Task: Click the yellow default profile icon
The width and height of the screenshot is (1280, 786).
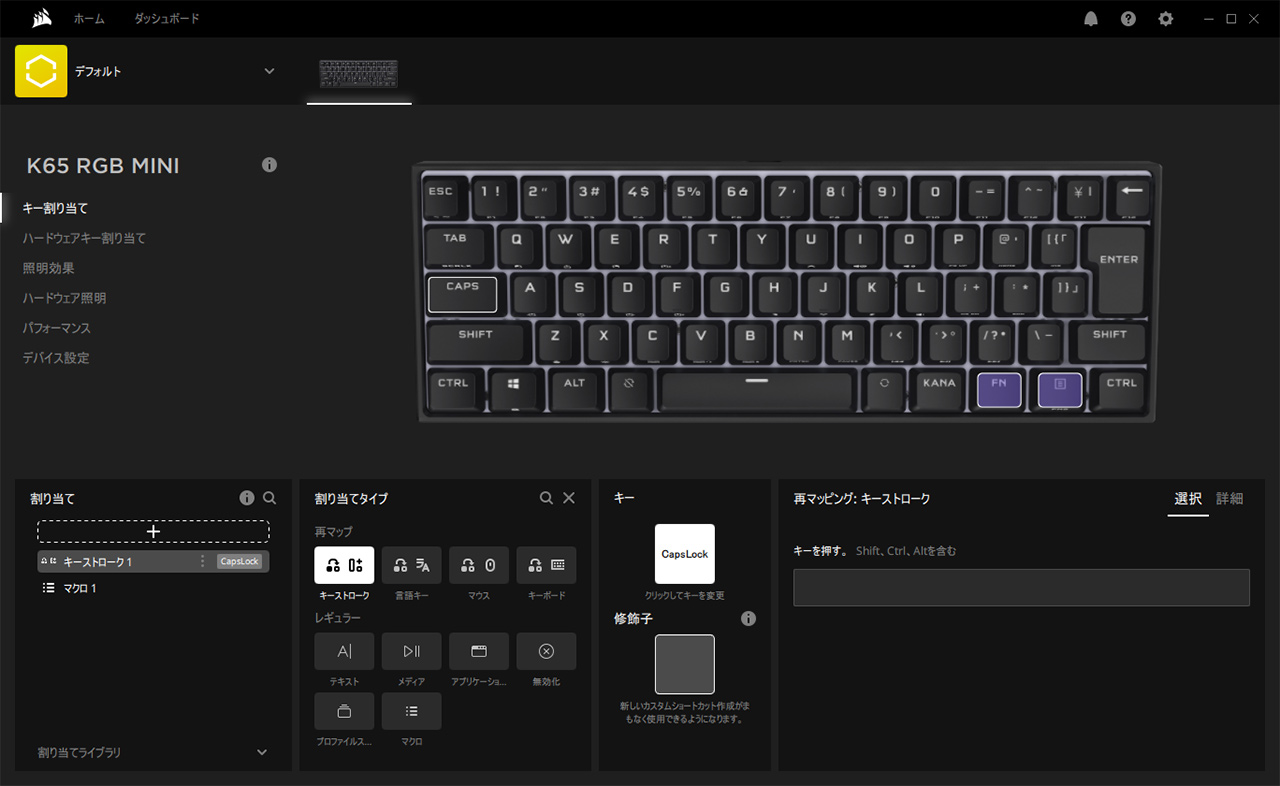Action: tap(41, 71)
